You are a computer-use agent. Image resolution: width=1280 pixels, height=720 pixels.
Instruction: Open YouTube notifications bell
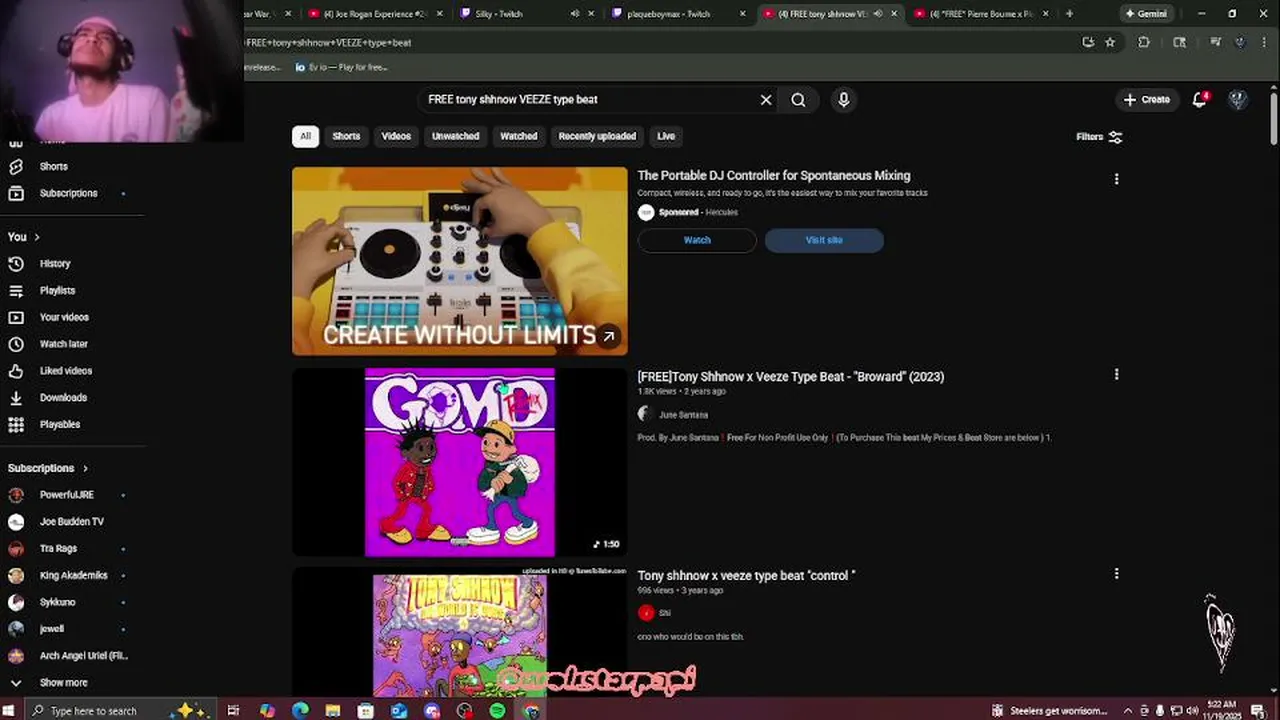pyautogui.click(x=1200, y=99)
